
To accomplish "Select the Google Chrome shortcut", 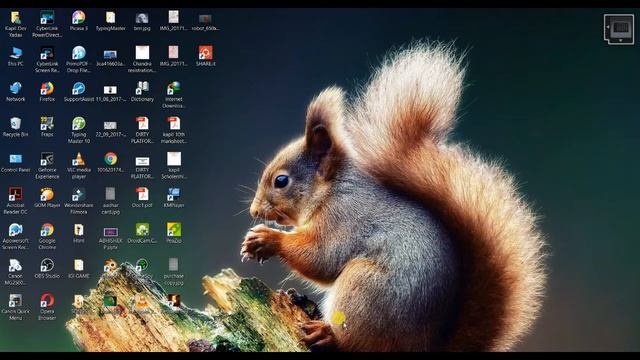I will pos(47,237).
